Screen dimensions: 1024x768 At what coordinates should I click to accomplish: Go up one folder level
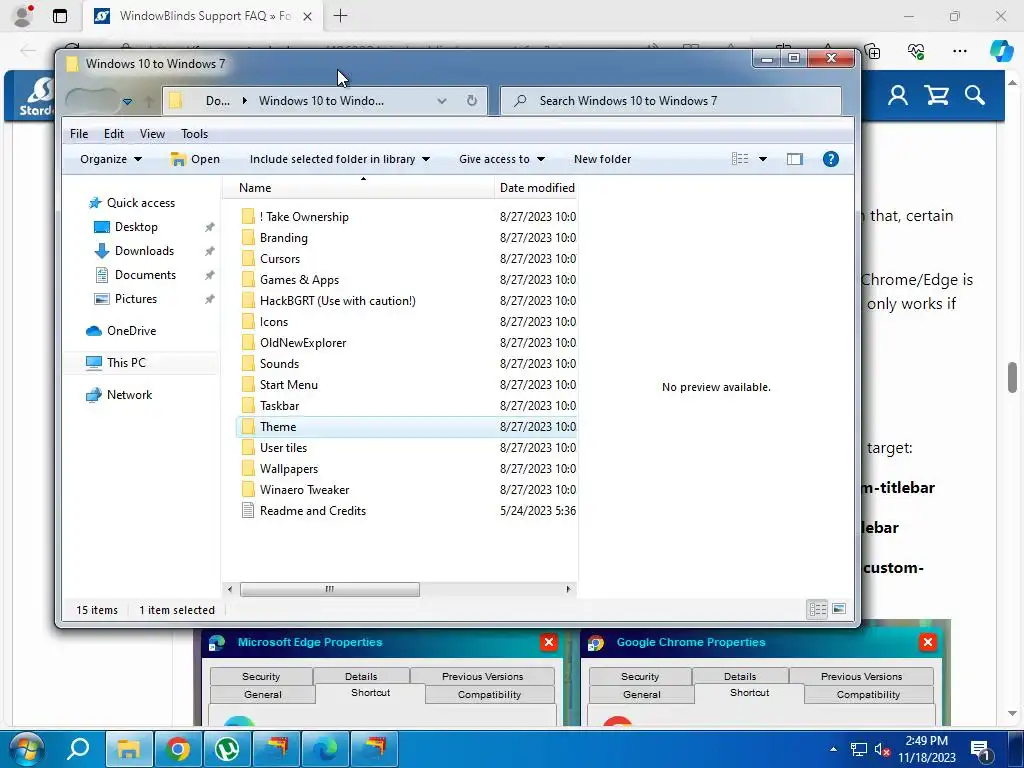pos(149,101)
